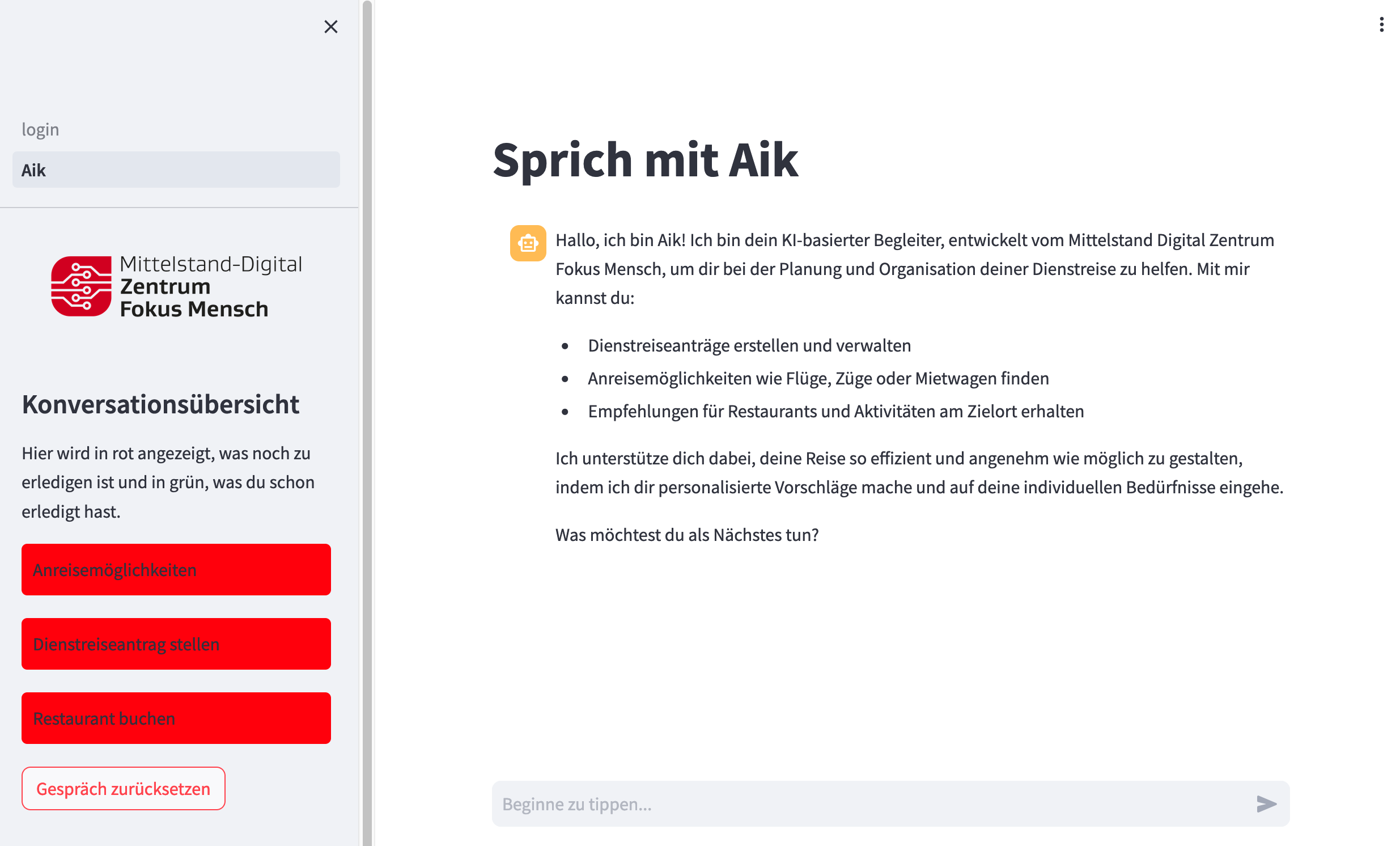Viewport: 1400px width, 846px height.
Task: Click the Empfehlungen für Restaurants bullet item
Action: click(x=835, y=411)
